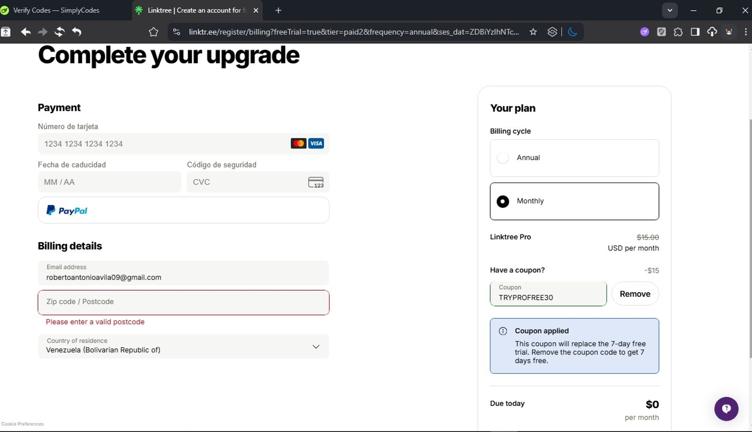Click the 'Complete your upgrade' heading
752x432 pixels.
169,55
